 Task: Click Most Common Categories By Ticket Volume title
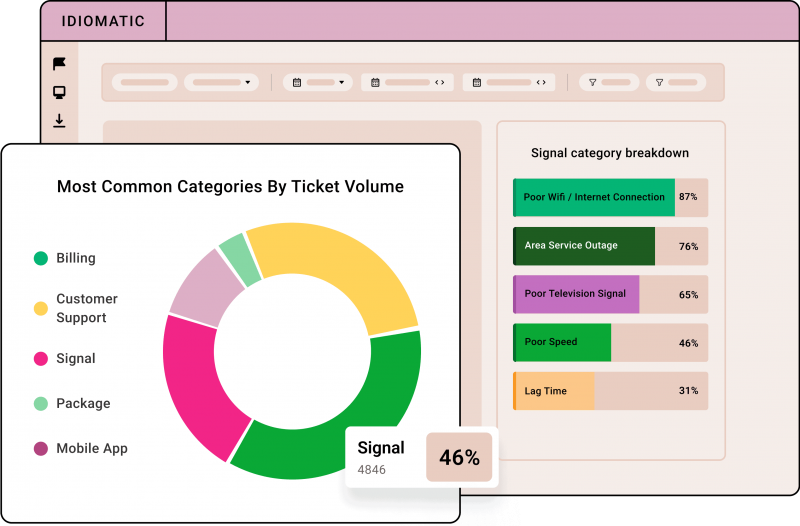(230, 187)
